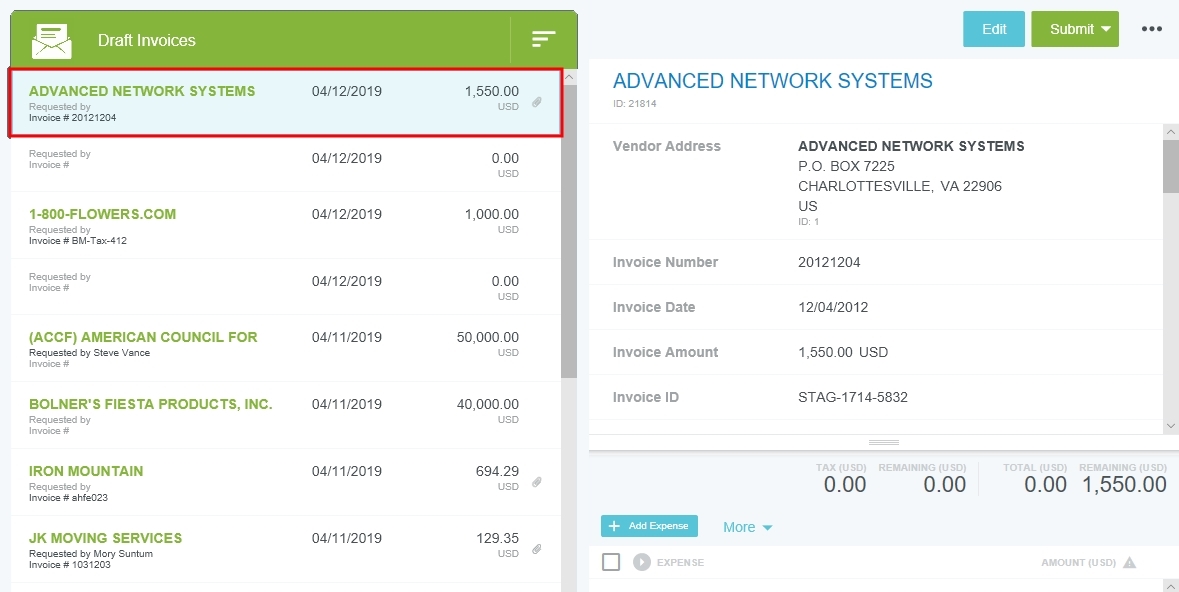Click attachment paperclip on Advanced Network Systems invoice
The image size is (1179, 592).
click(537, 102)
